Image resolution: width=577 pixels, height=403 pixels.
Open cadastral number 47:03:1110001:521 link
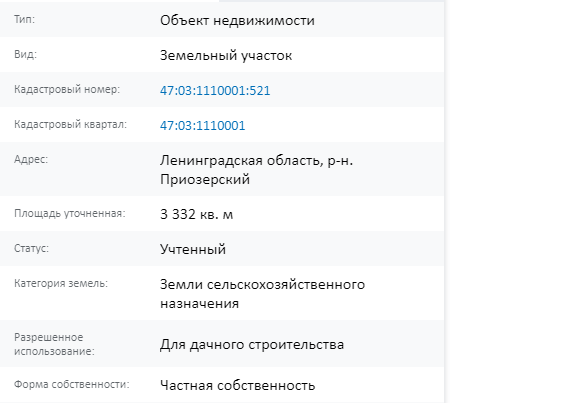point(215,91)
